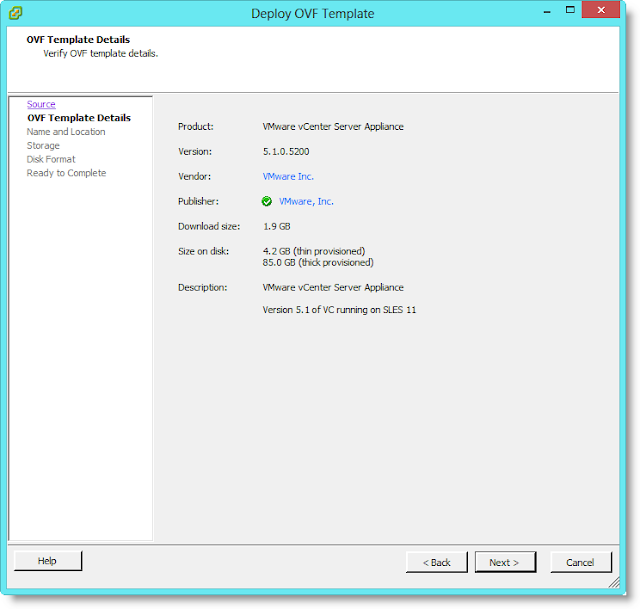Screen dimensions: 640x609
Task: Minimize the Deploy OVF Template window
Action: [547, 11]
